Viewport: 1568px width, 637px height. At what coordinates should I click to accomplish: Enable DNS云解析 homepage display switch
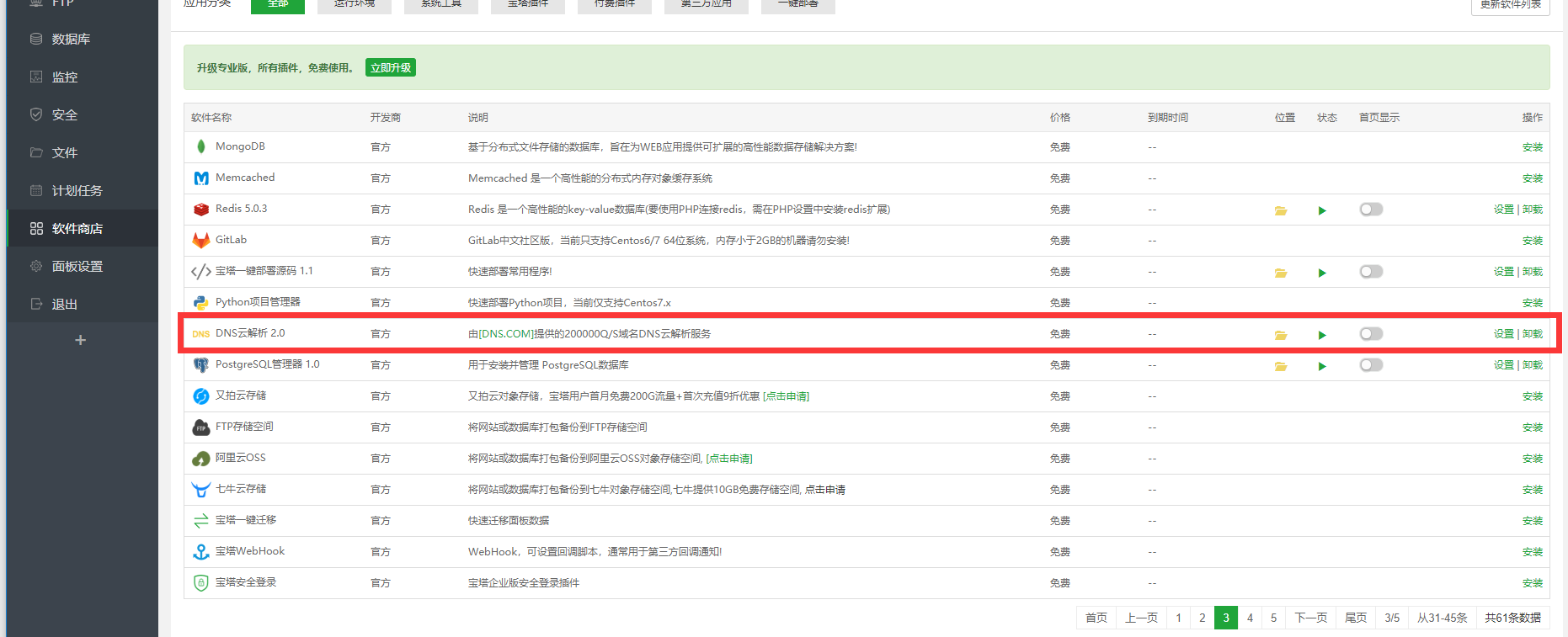[1371, 333]
